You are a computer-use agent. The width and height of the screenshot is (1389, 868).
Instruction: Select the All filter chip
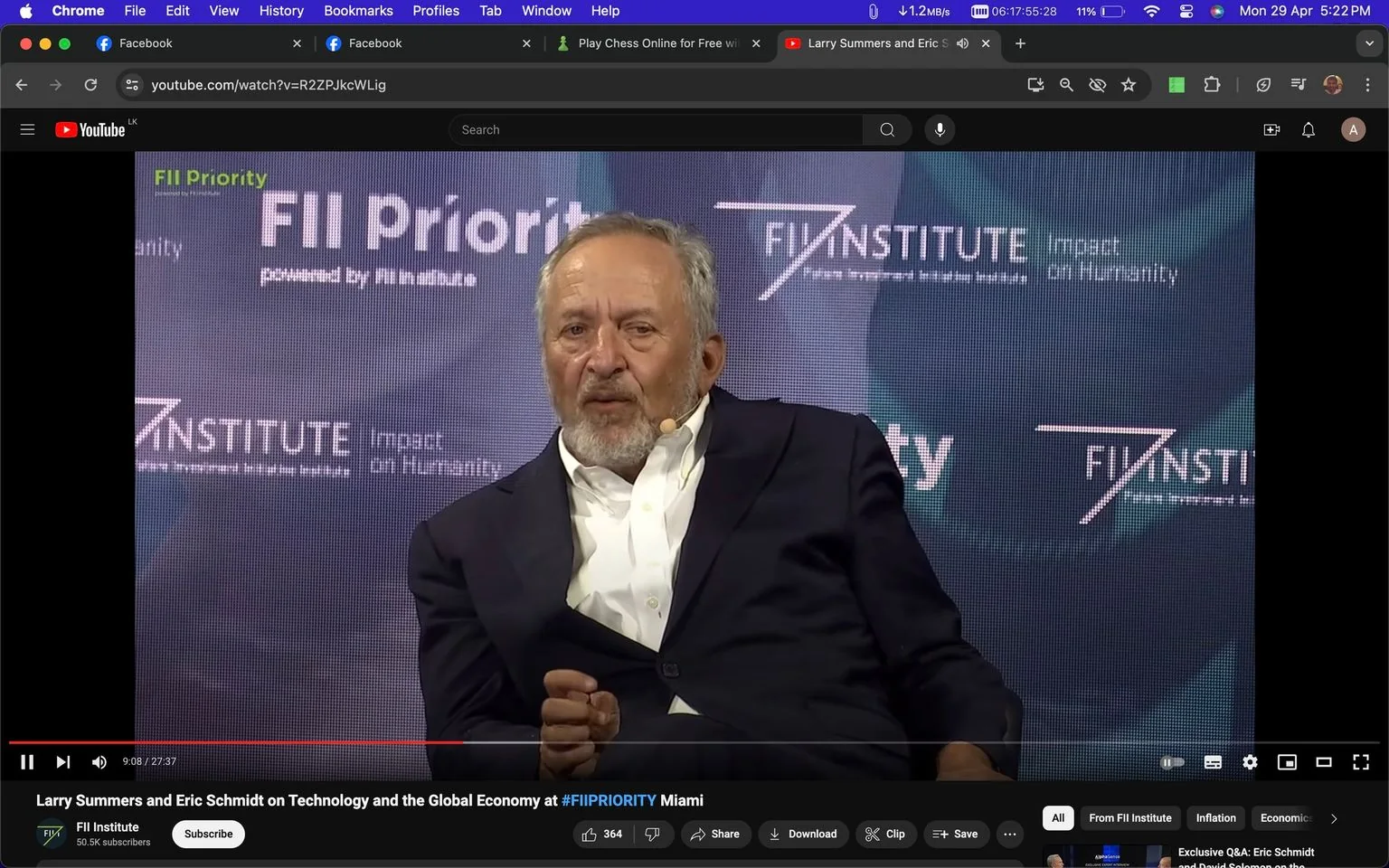pos(1058,817)
